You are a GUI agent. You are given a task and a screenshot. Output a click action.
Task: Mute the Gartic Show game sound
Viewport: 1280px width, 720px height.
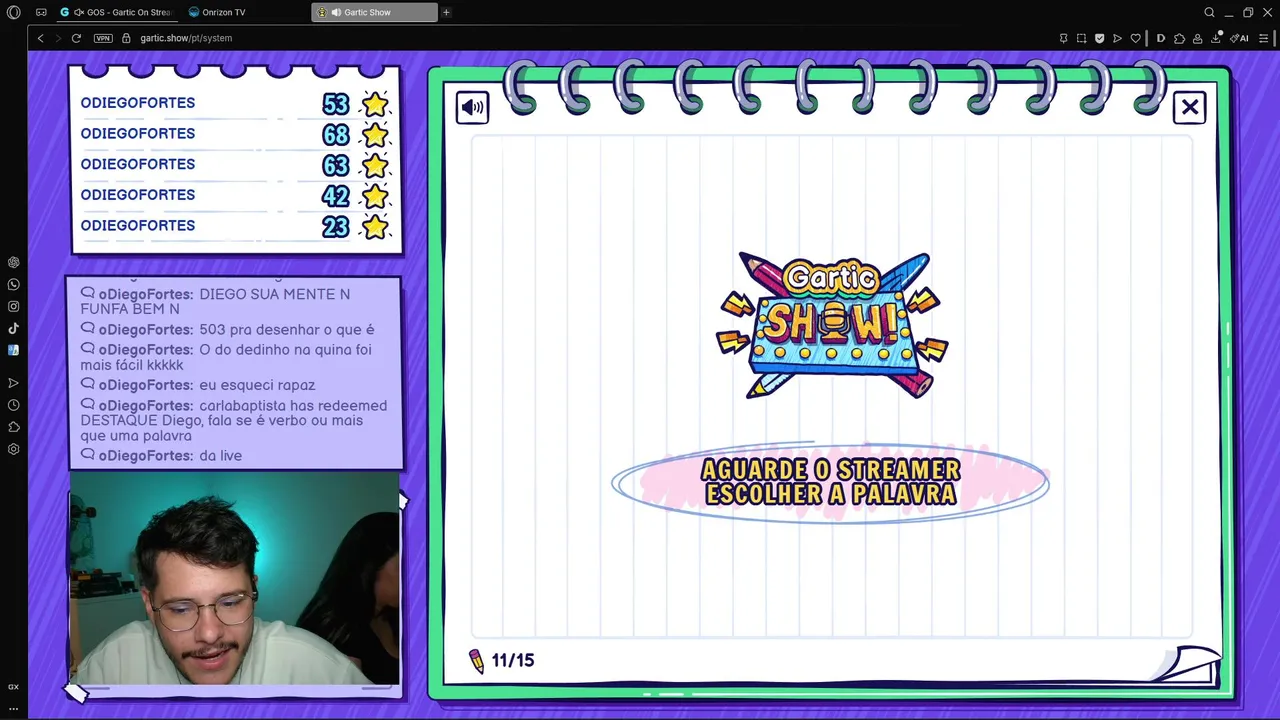(473, 107)
